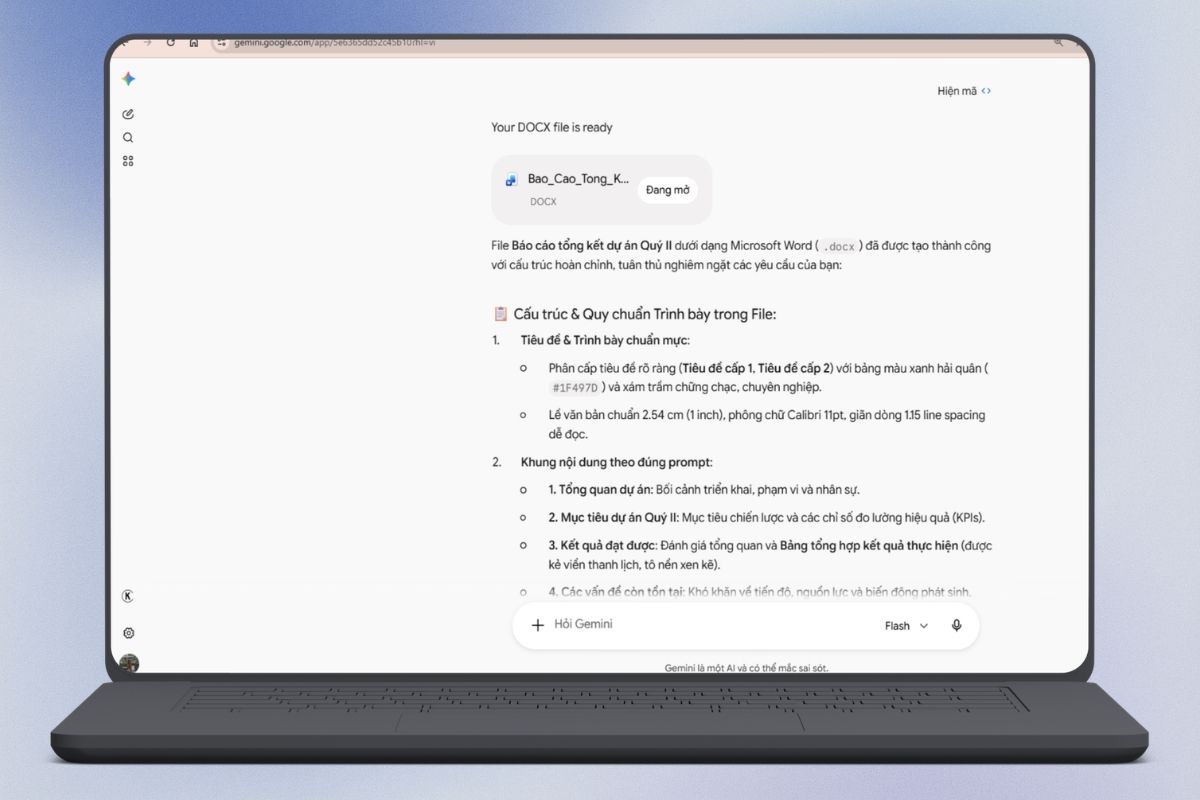This screenshot has width=1200, height=800.
Task: Click the disclaimer "Gemini là một AI và có thể mắc sai sót"
Action: [x=747, y=668]
